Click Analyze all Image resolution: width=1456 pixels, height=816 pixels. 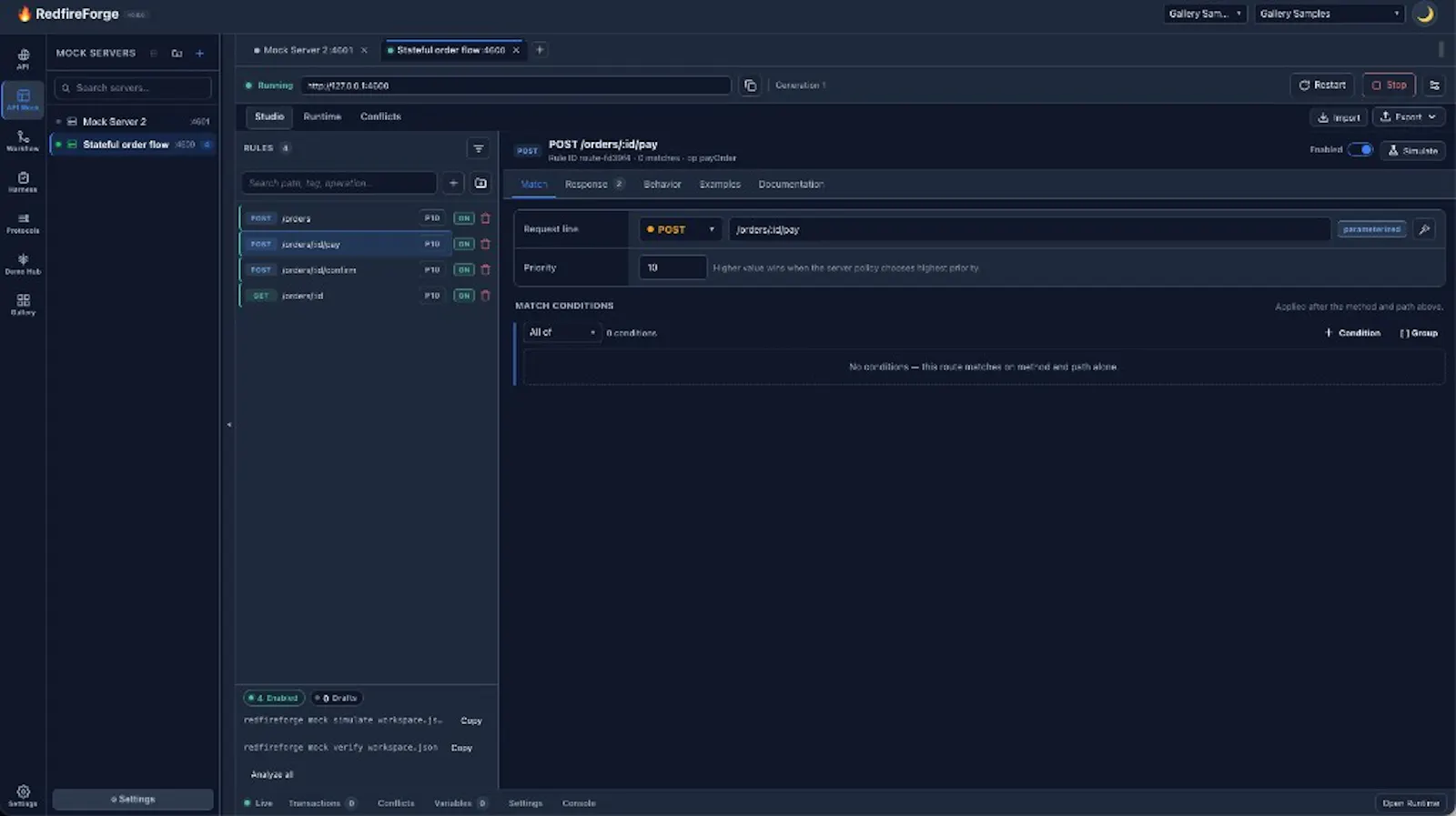[272, 774]
